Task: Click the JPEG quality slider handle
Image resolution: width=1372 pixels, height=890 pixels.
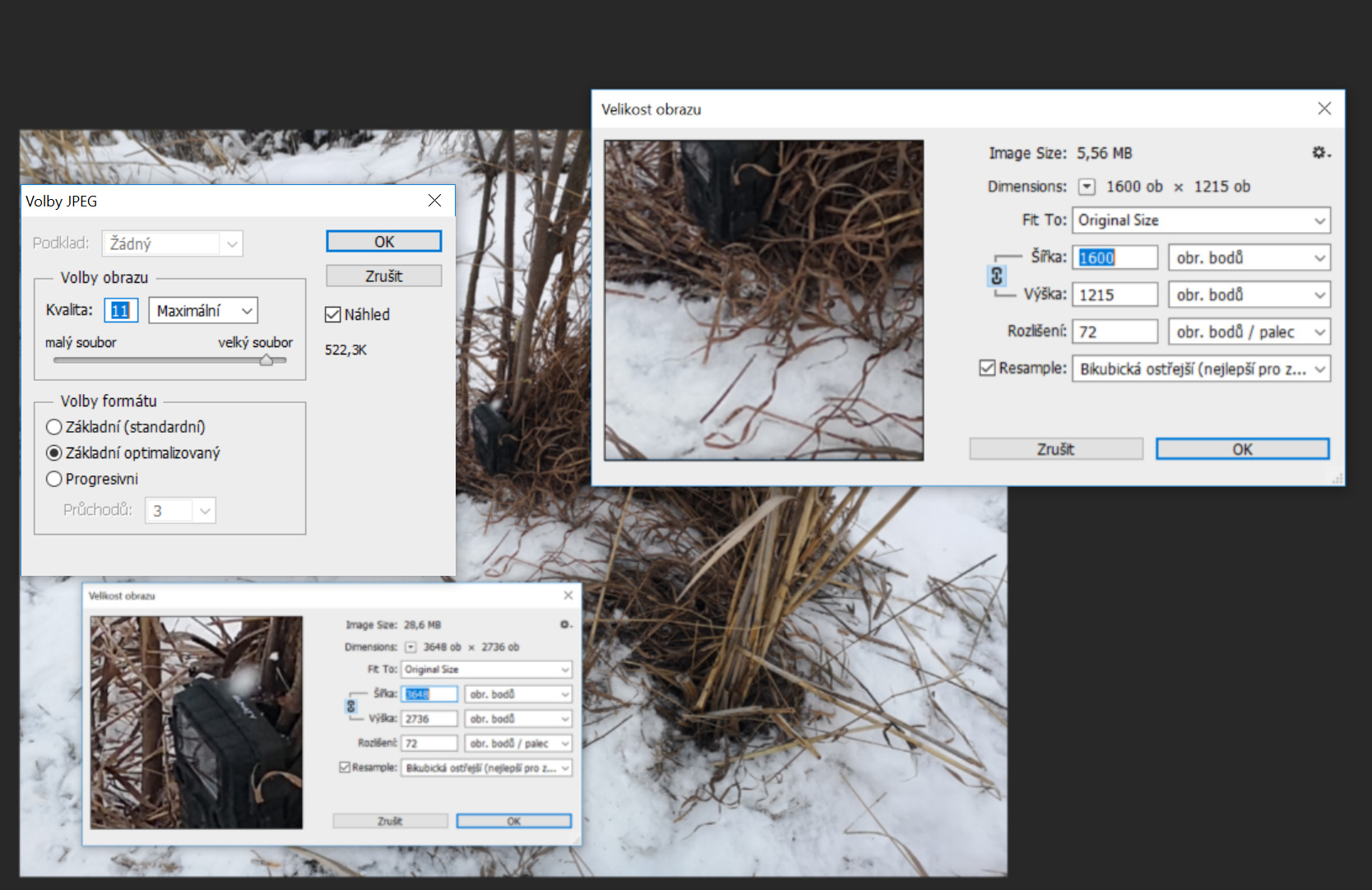Action: [267, 359]
